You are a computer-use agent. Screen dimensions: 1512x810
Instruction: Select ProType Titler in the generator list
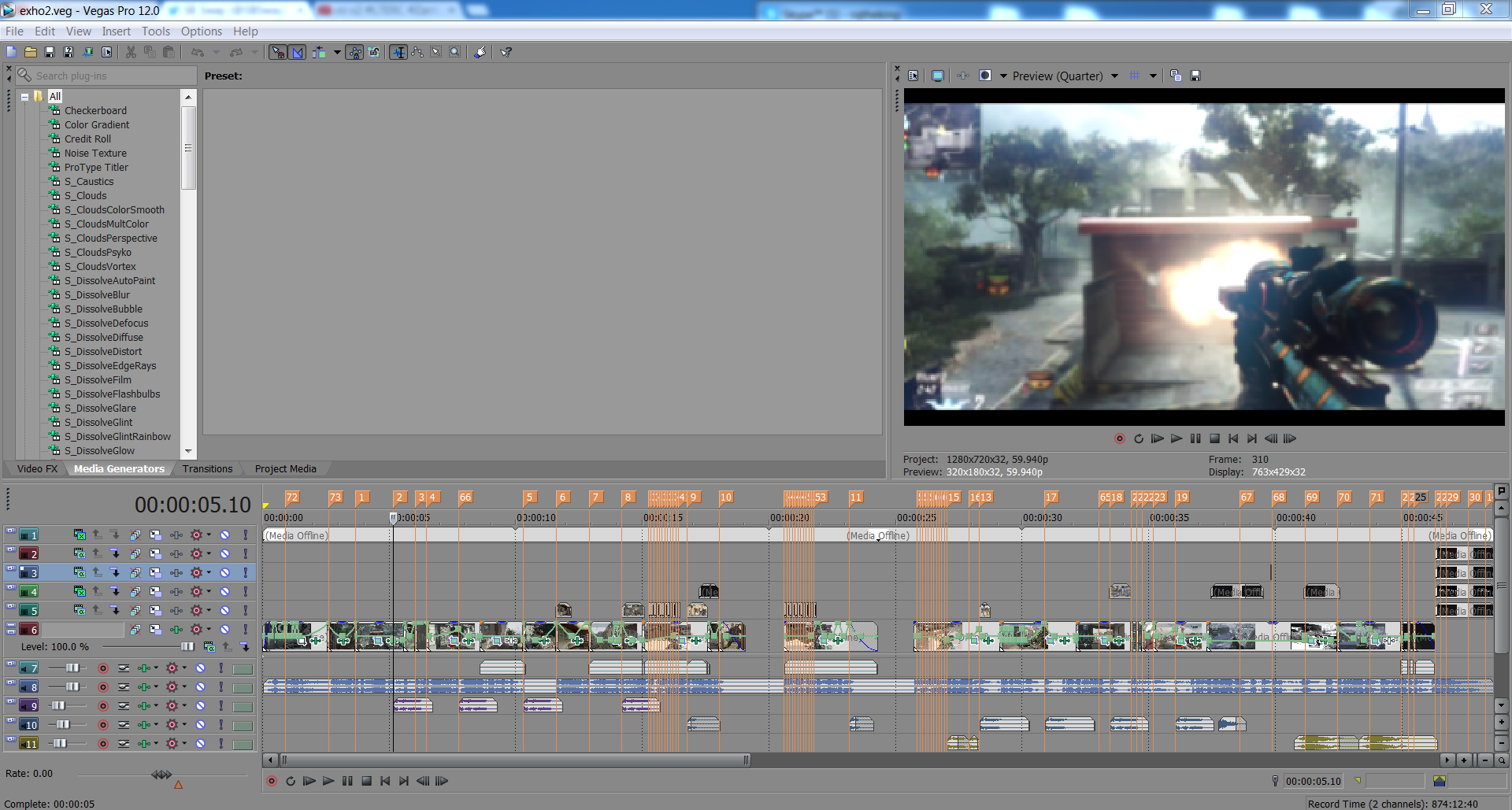(96, 168)
